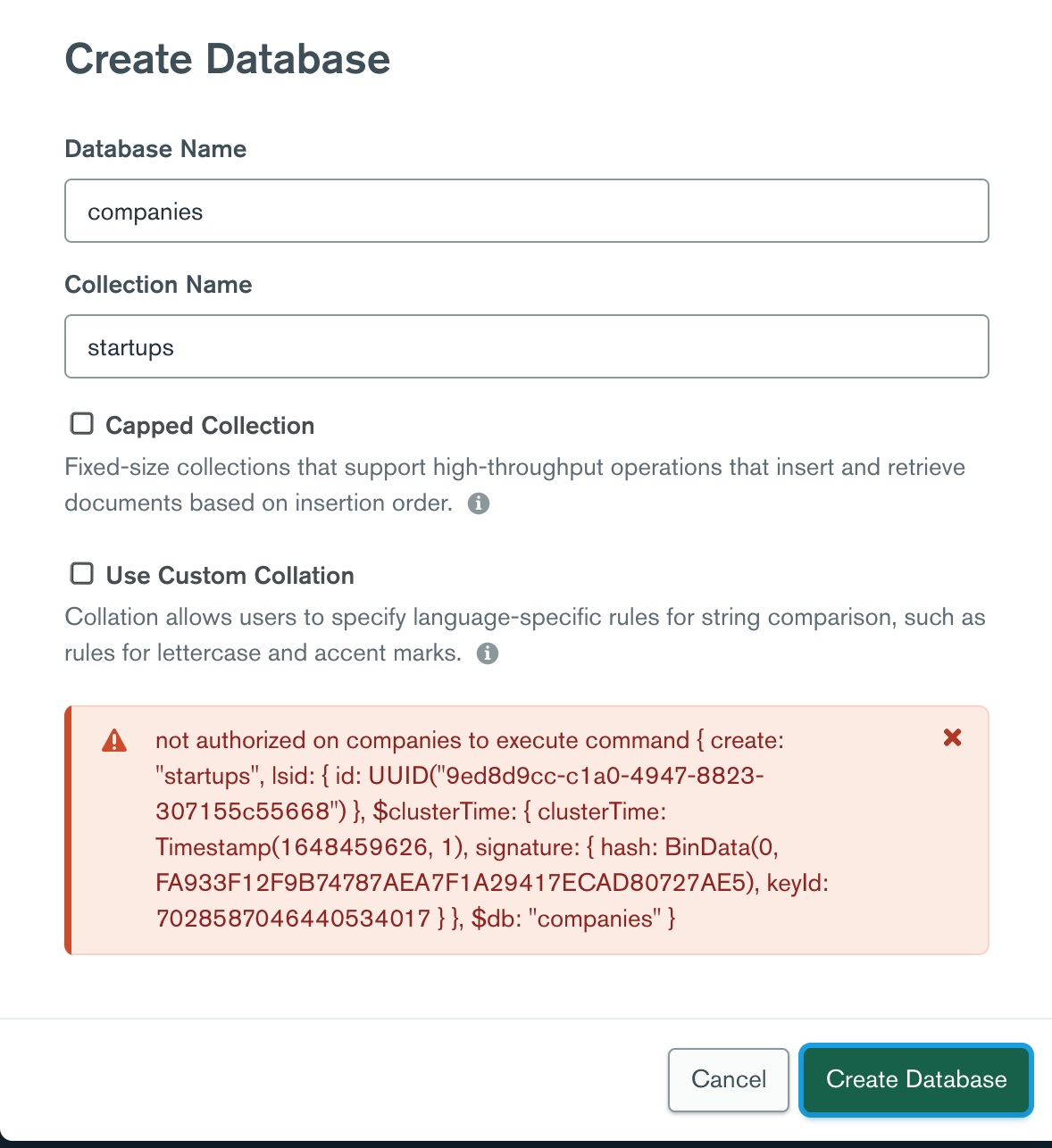The width and height of the screenshot is (1052, 1148).
Task: Toggle the Use Custom Collation checkbox
Action: 82,574
